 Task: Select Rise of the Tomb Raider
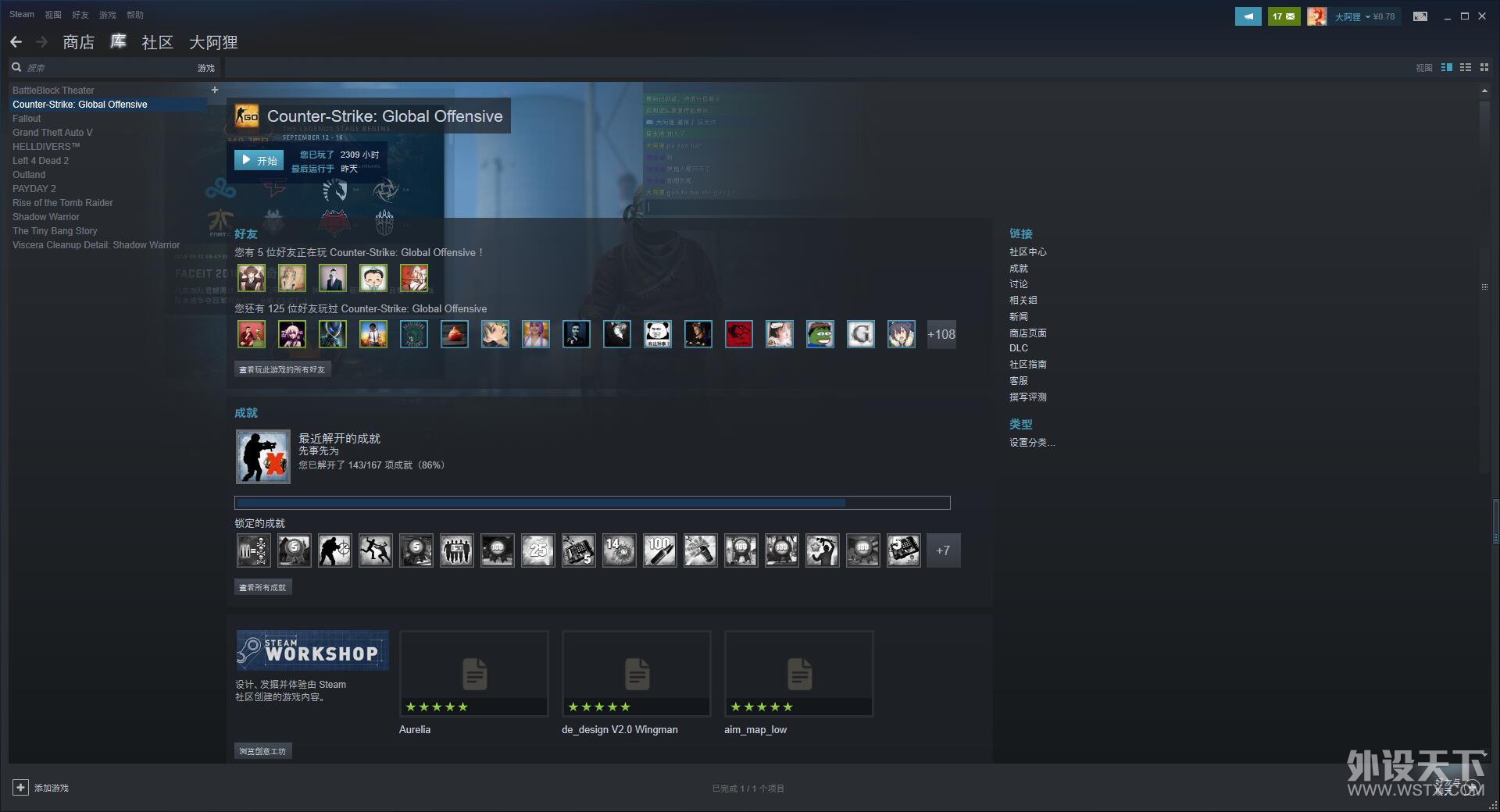pos(62,203)
